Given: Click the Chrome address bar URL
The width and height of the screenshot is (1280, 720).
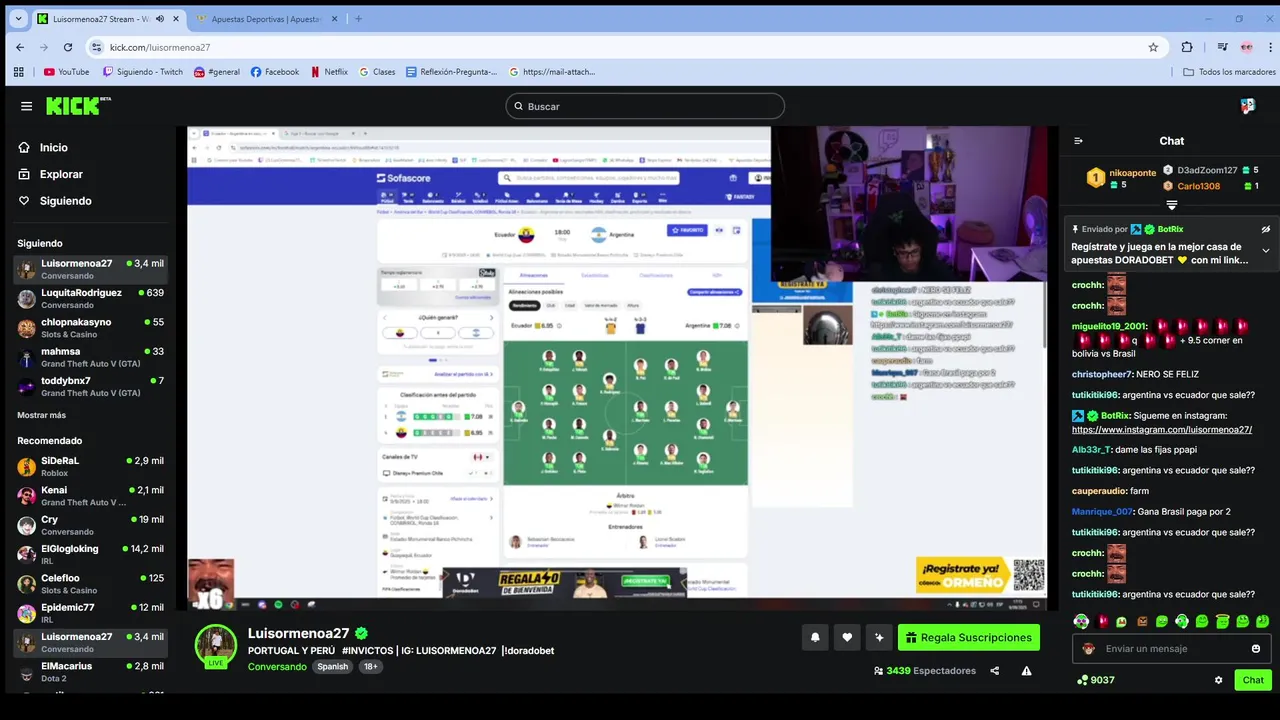Looking at the screenshot, I should click(x=160, y=47).
